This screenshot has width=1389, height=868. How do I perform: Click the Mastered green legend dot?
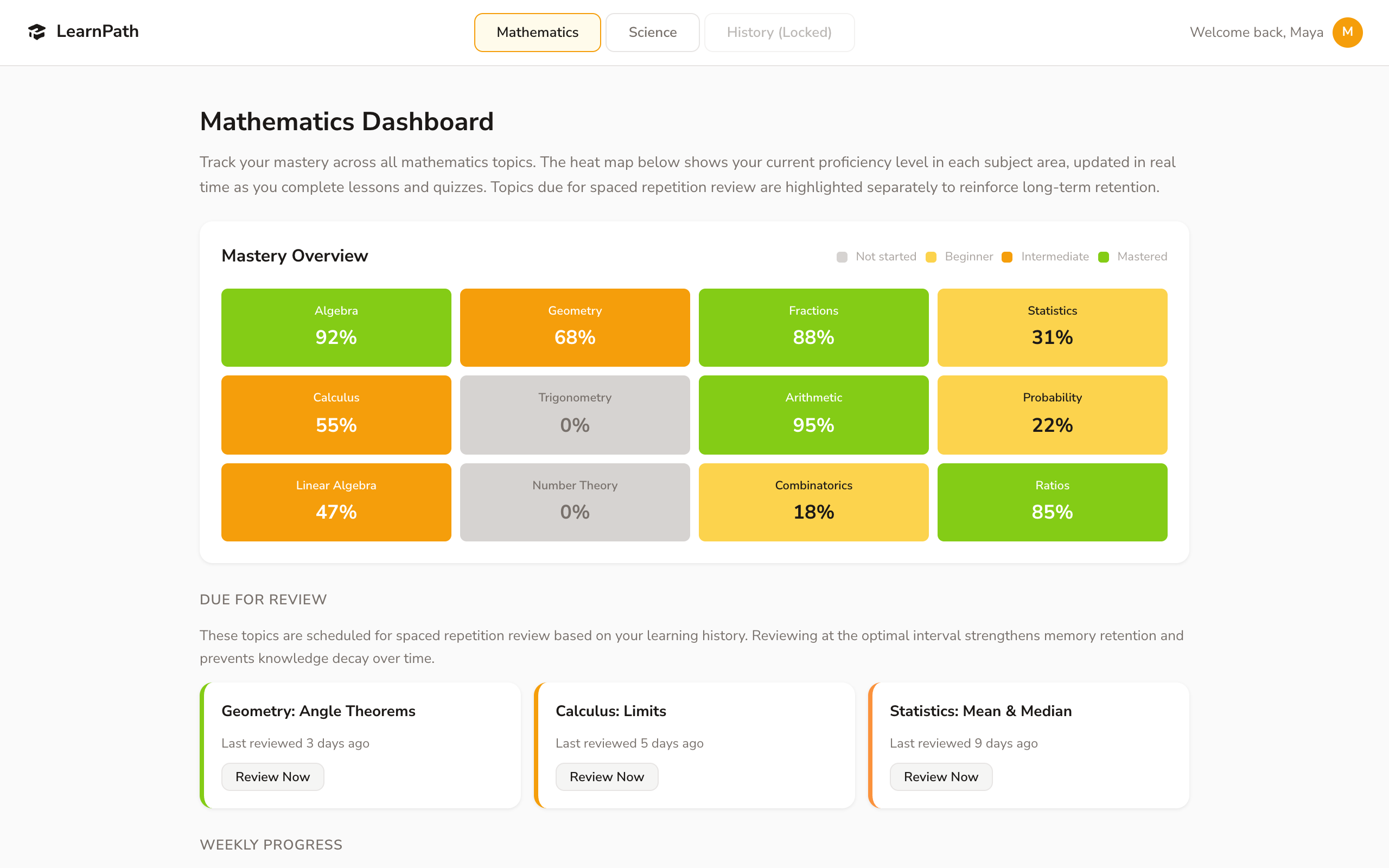coord(1103,257)
